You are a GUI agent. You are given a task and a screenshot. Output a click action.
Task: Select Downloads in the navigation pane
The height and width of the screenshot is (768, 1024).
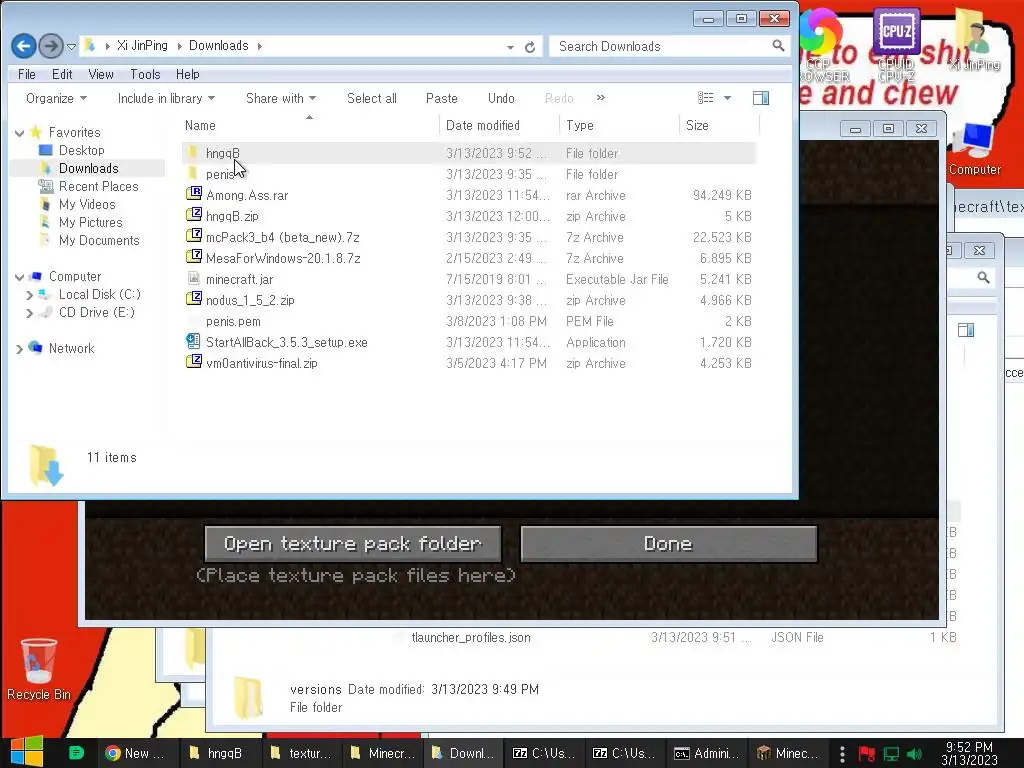[x=88, y=168]
